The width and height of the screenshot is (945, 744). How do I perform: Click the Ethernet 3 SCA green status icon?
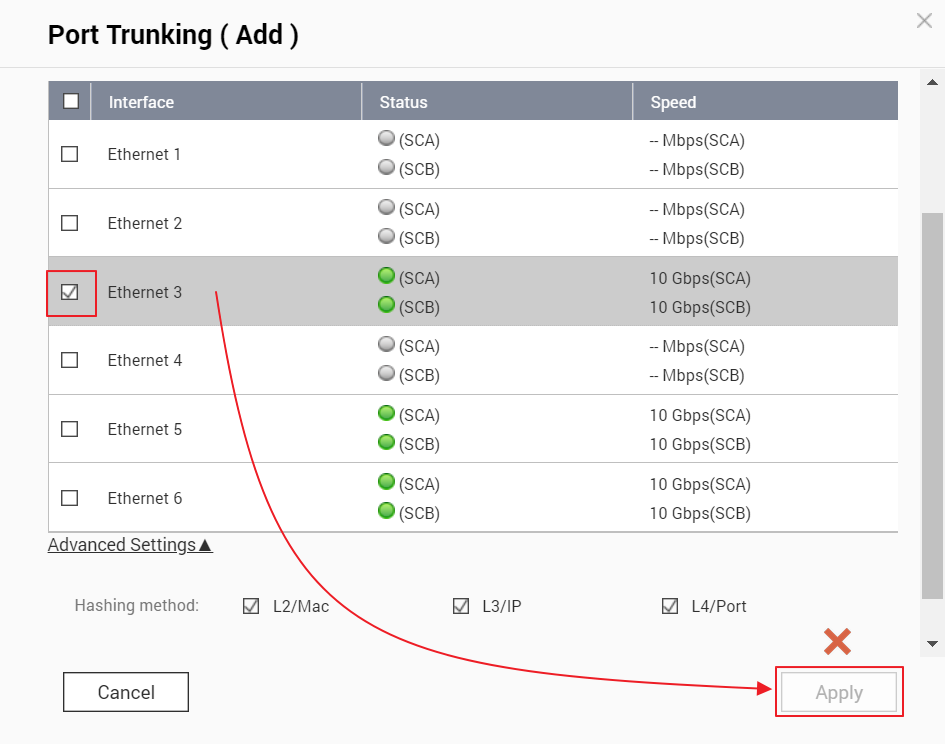pyautogui.click(x=386, y=276)
